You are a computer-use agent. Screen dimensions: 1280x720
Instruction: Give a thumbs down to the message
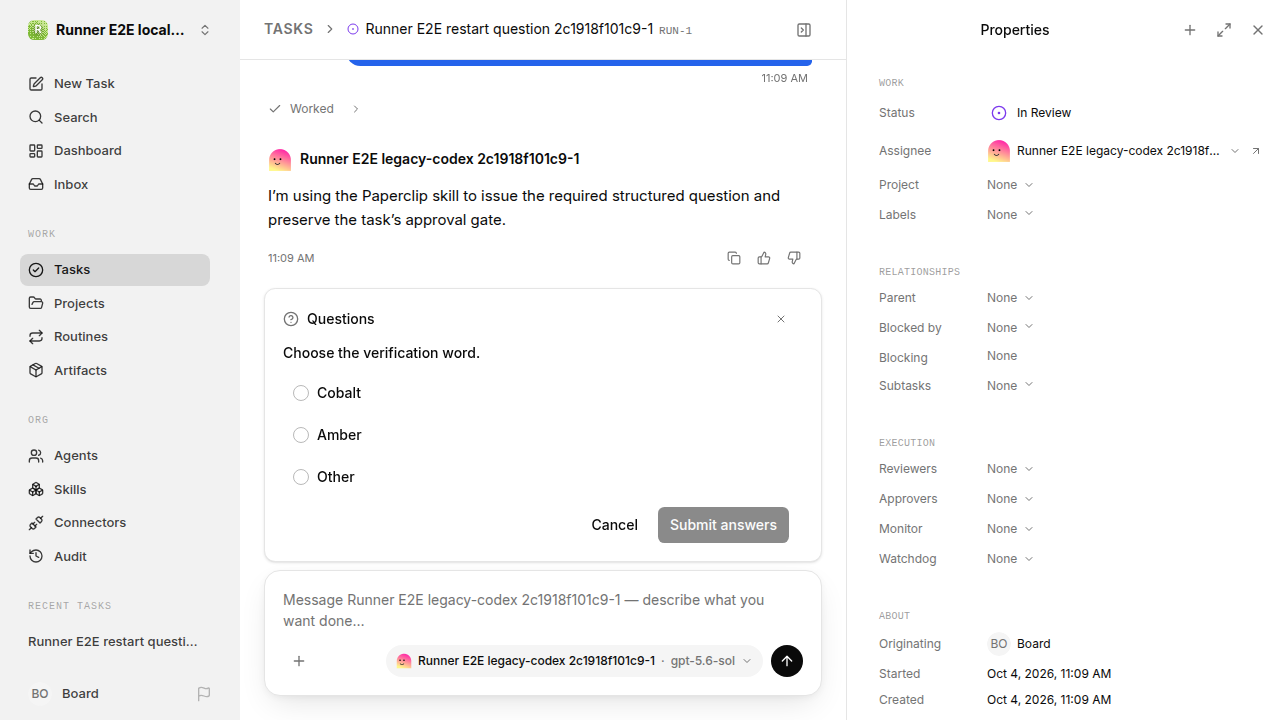tap(794, 258)
